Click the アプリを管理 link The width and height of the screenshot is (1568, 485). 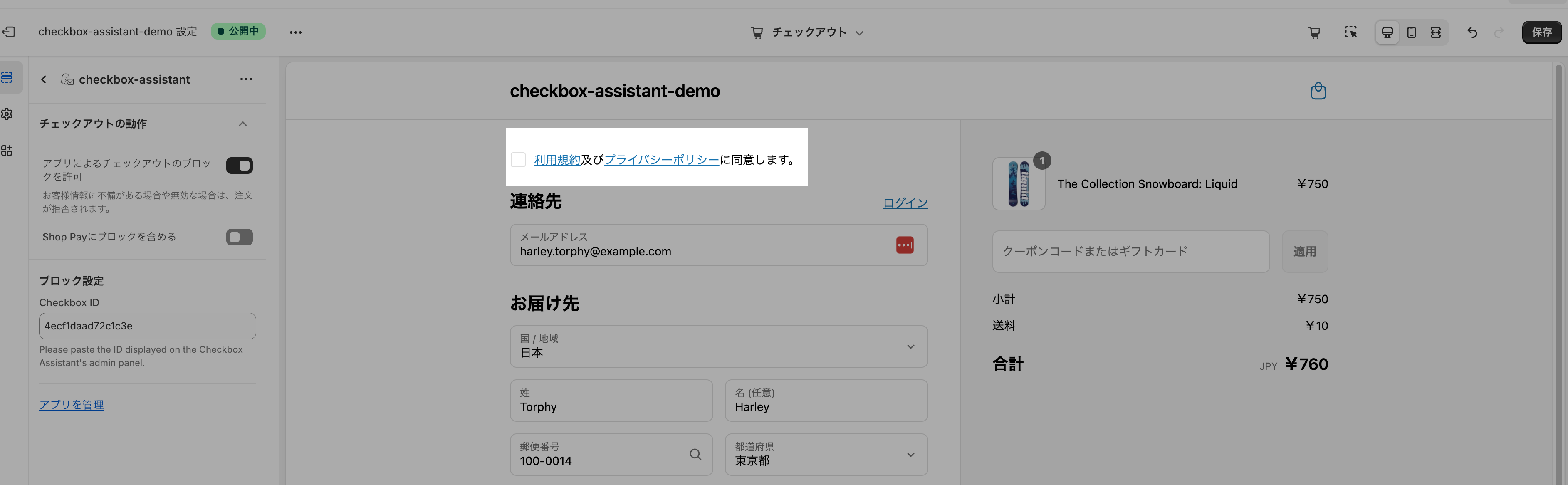[71, 405]
